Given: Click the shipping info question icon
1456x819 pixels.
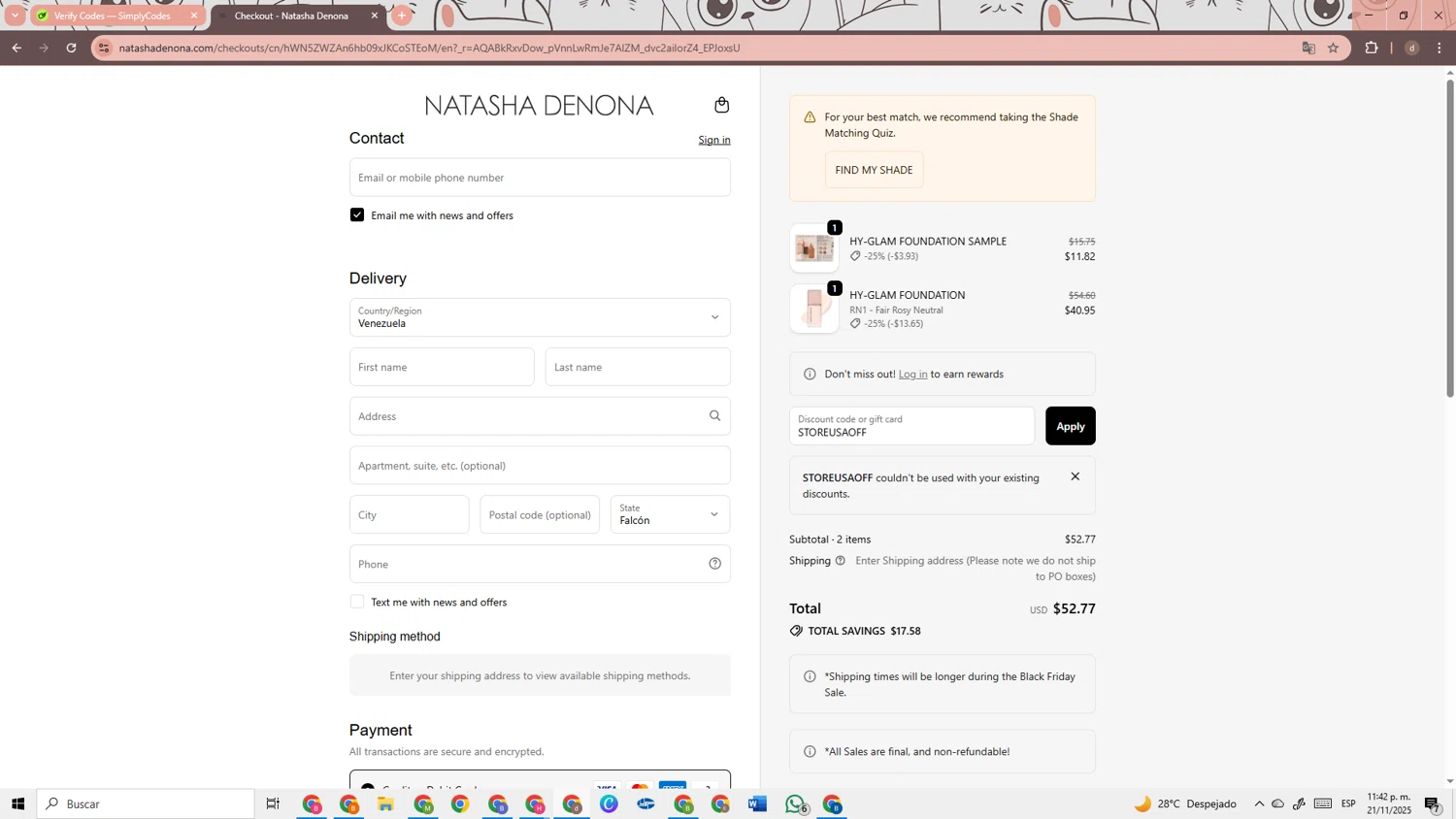Looking at the screenshot, I should [840, 560].
